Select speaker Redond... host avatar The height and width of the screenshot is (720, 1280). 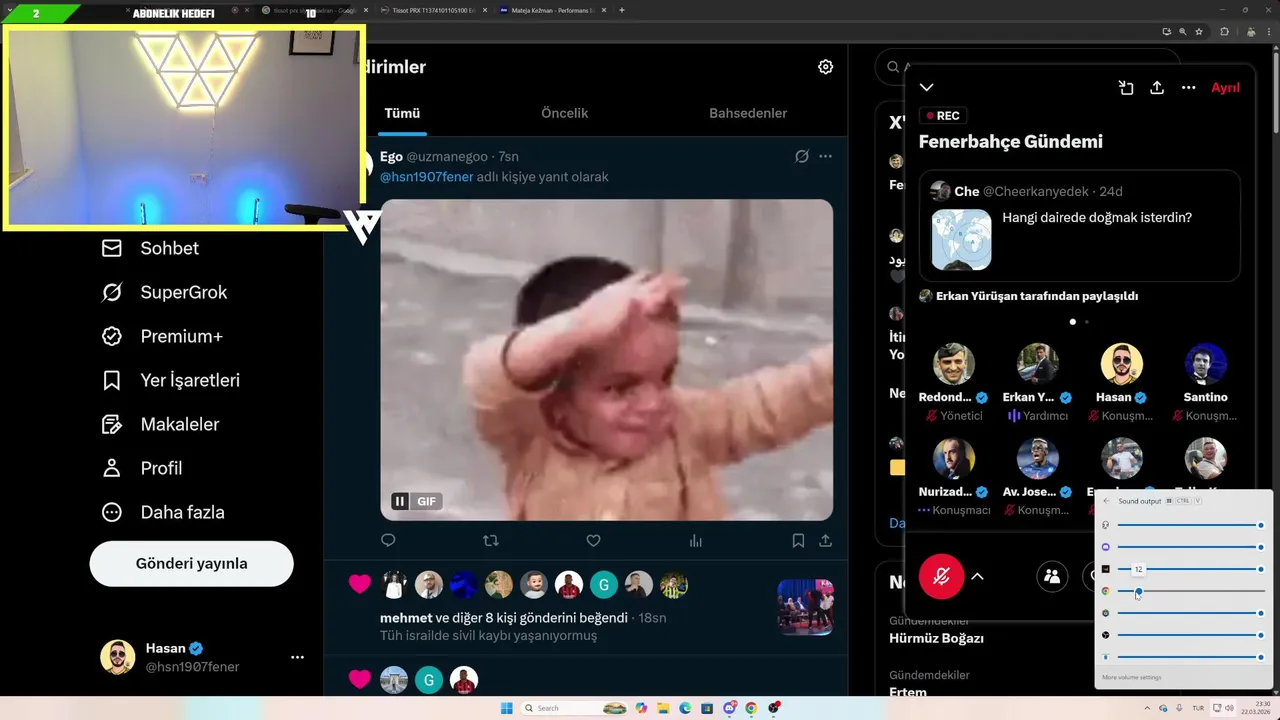click(x=954, y=364)
